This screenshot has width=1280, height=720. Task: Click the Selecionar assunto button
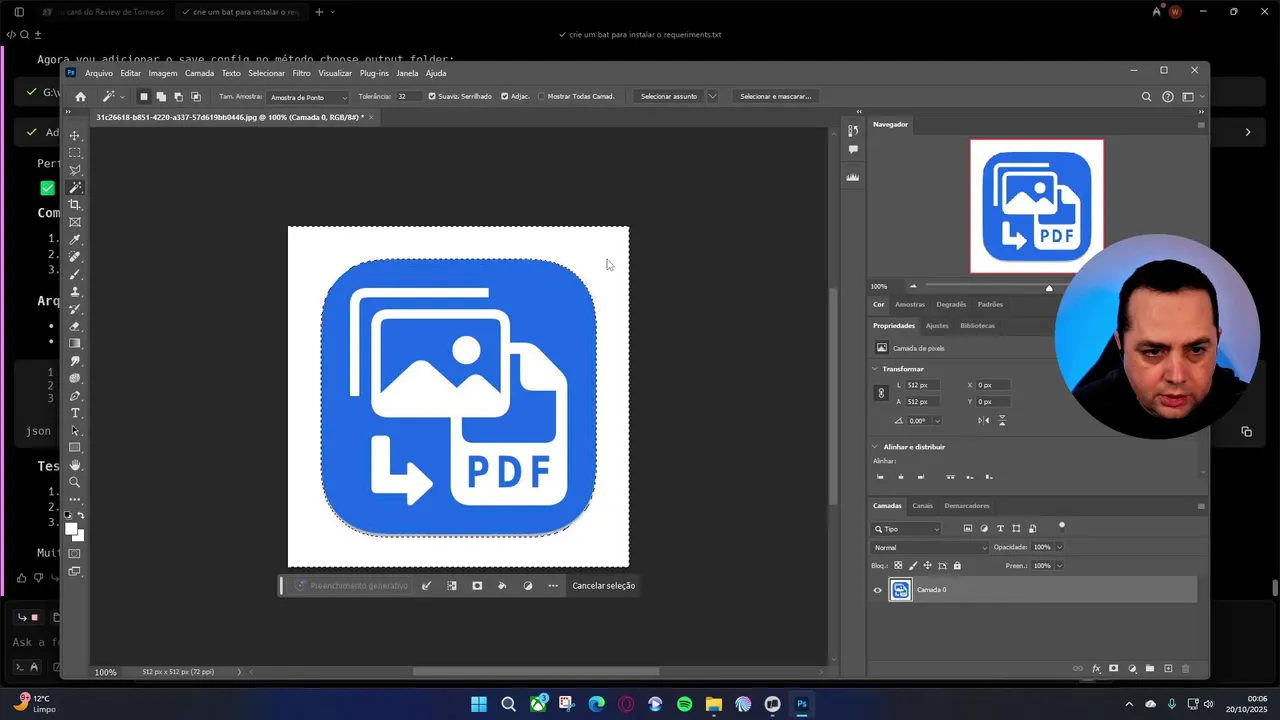tap(669, 97)
